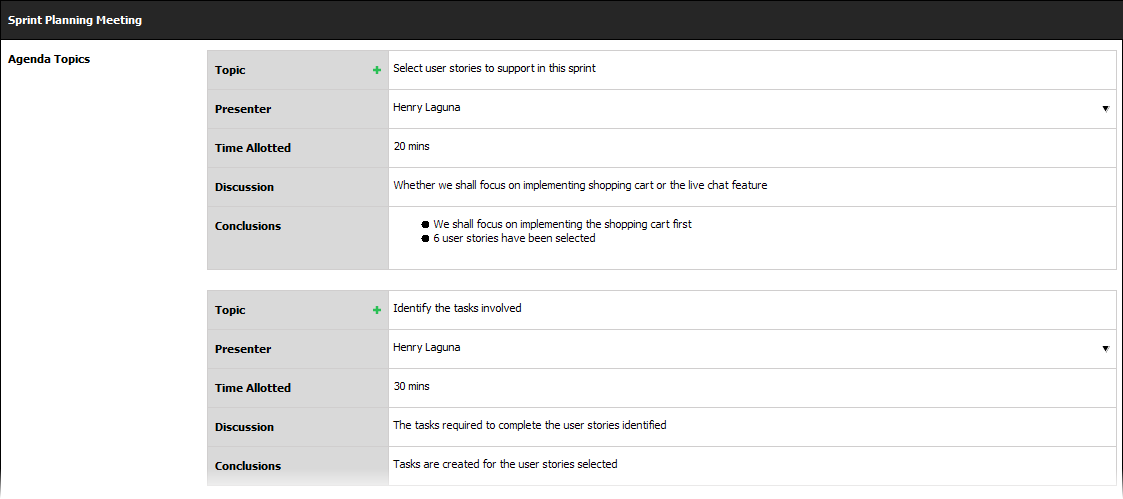Select the Agenda Topics section label
The width and height of the screenshot is (1123, 499).
[49, 59]
